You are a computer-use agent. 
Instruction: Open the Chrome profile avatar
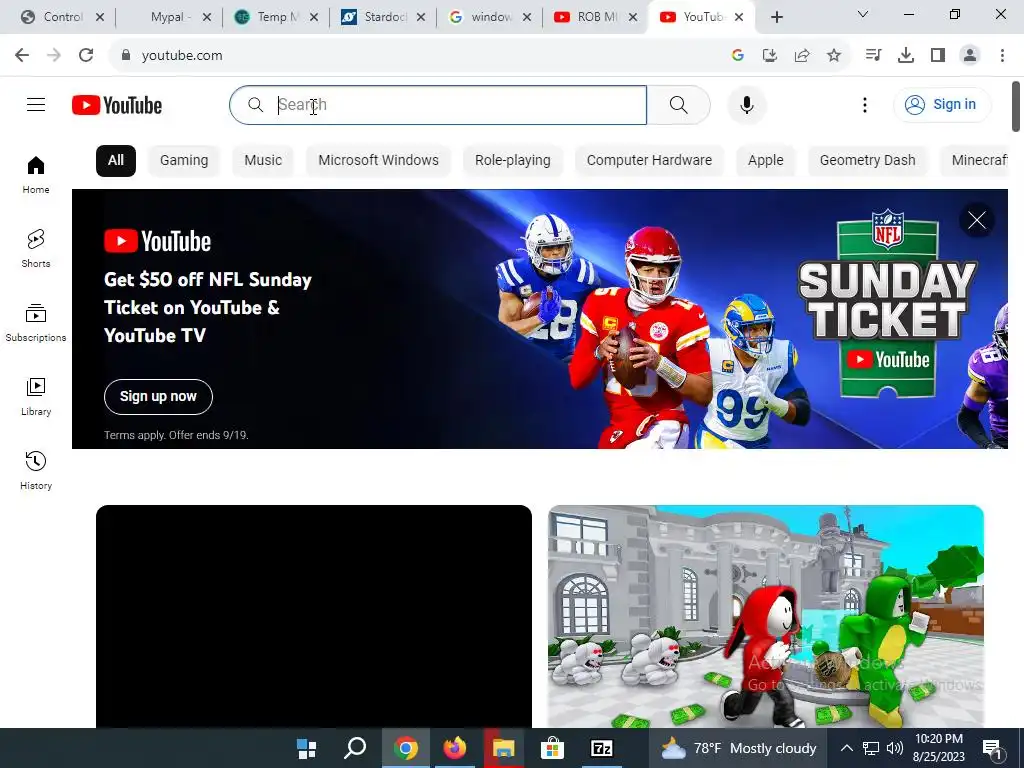pos(970,56)
